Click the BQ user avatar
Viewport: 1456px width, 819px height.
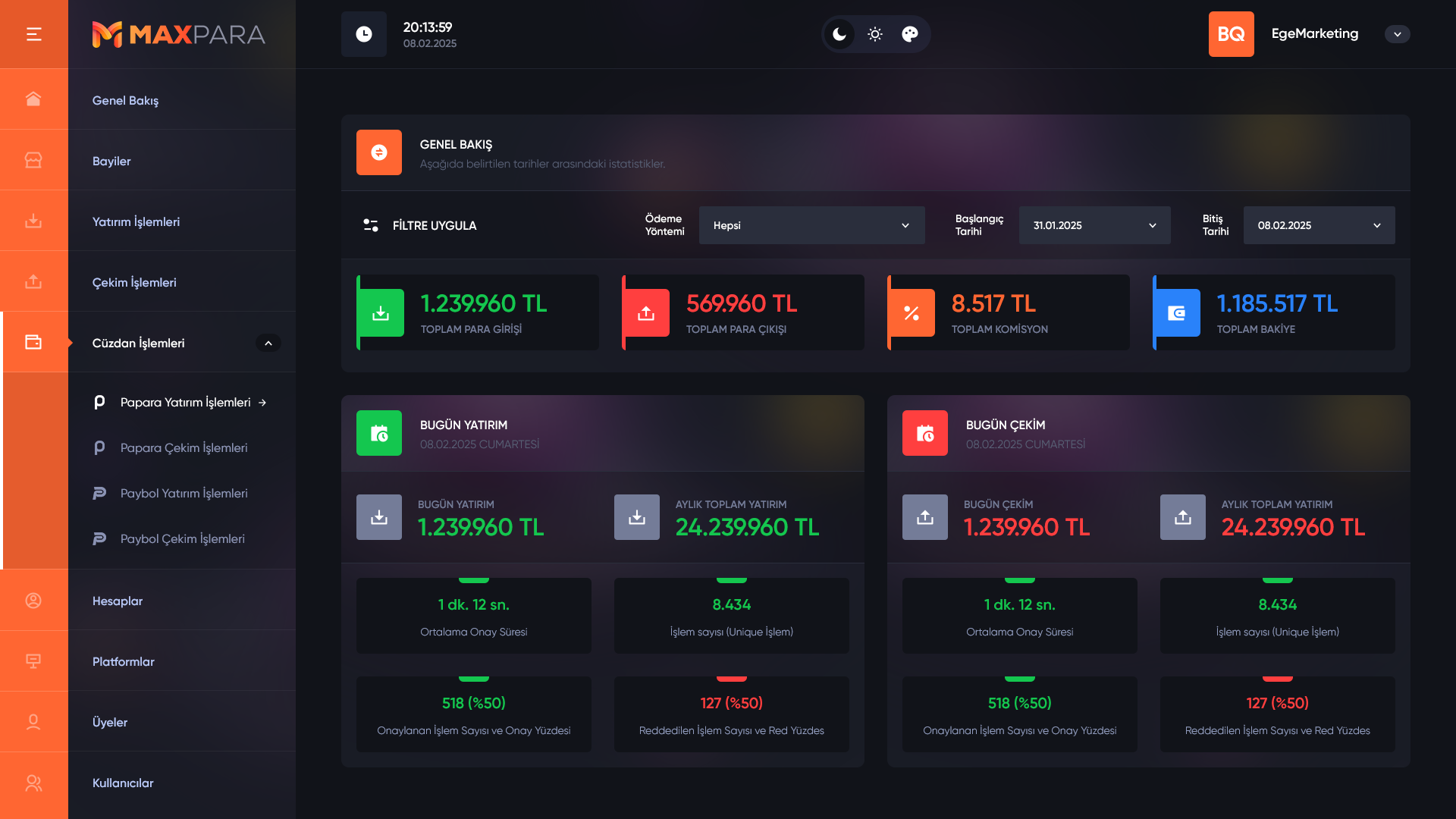click(1231, 34)
